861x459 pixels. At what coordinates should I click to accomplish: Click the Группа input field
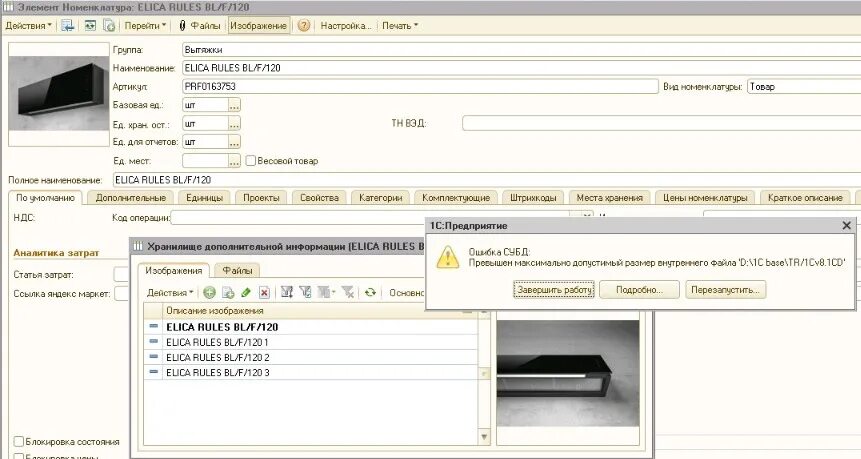tap(521, 49)
